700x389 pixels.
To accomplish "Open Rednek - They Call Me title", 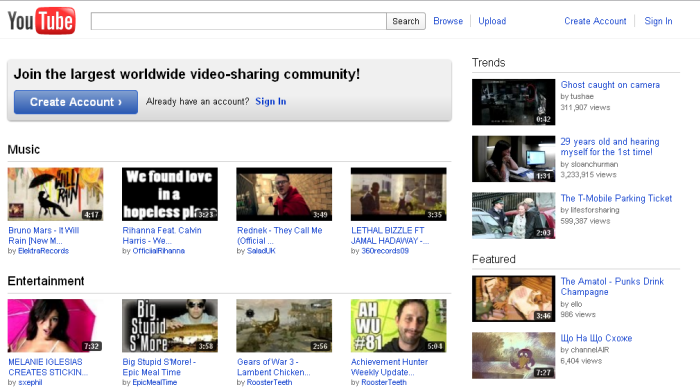I will click(279, 235).
